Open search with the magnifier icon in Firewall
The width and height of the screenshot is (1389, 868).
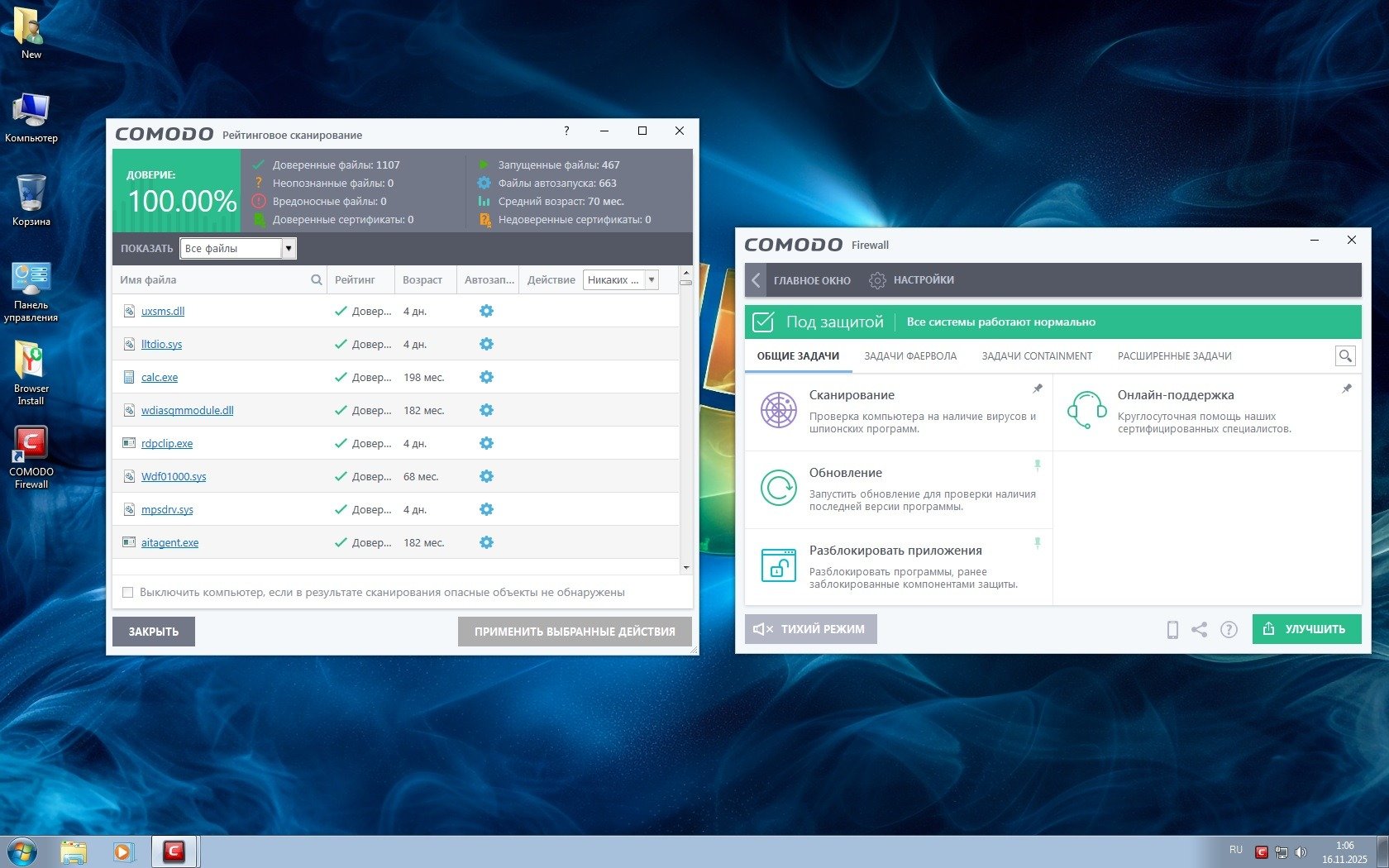tap(1345, 356)
